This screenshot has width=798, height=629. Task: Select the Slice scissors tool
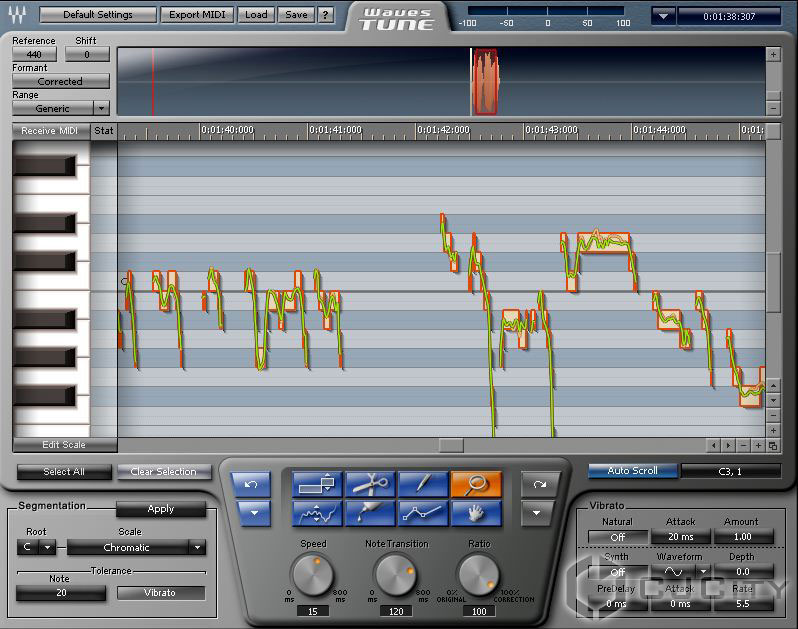370,485
